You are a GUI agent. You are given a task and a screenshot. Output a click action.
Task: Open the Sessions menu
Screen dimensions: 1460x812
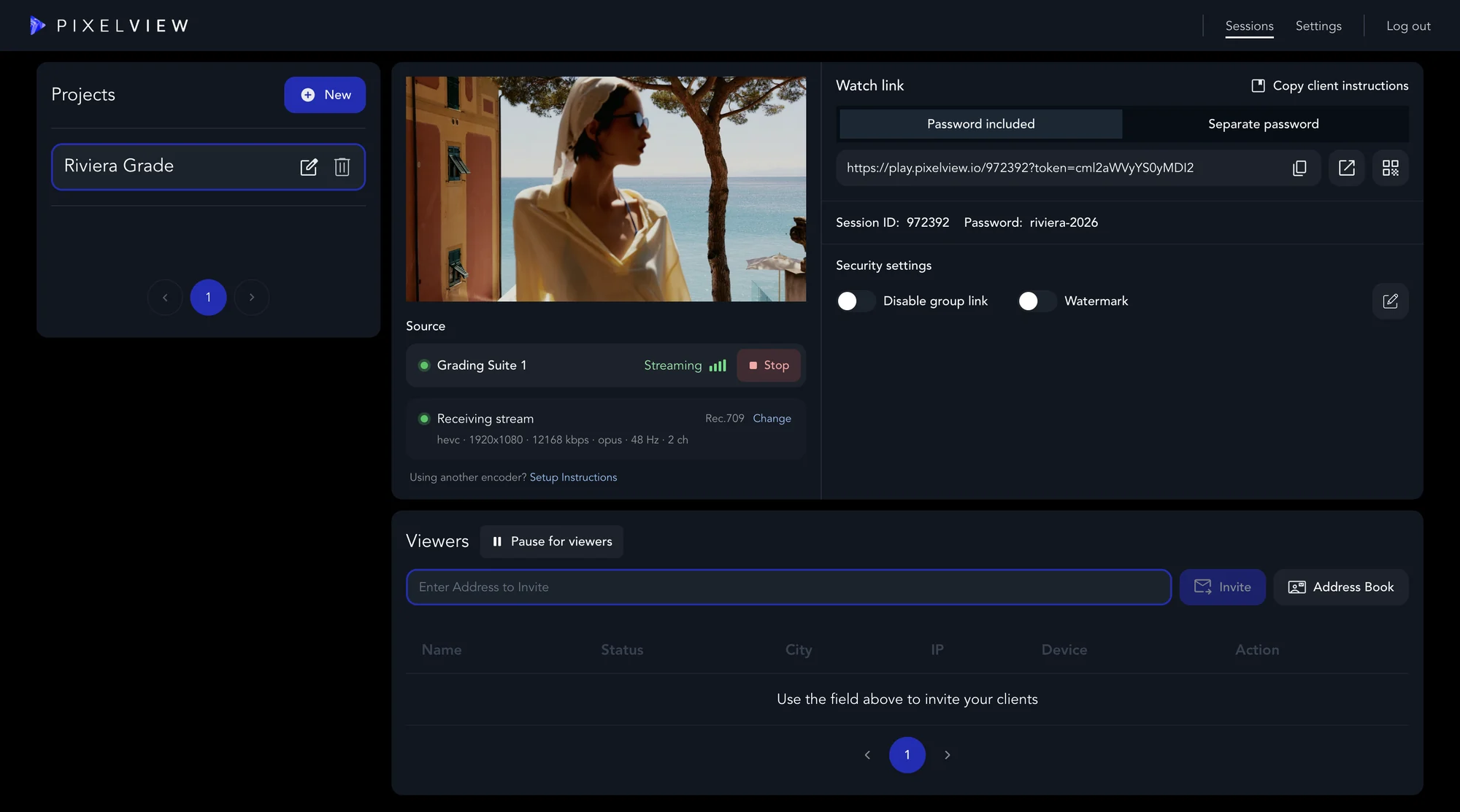point(1249,26)
